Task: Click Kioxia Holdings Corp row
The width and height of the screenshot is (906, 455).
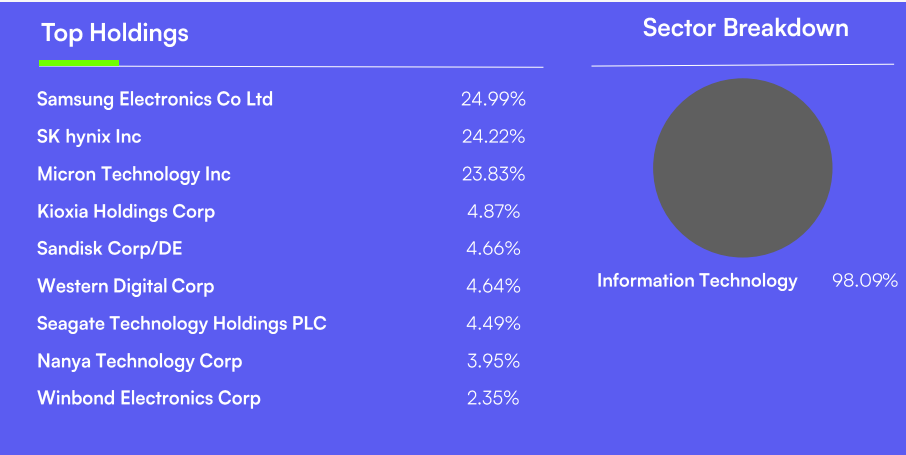Action: 126,211
